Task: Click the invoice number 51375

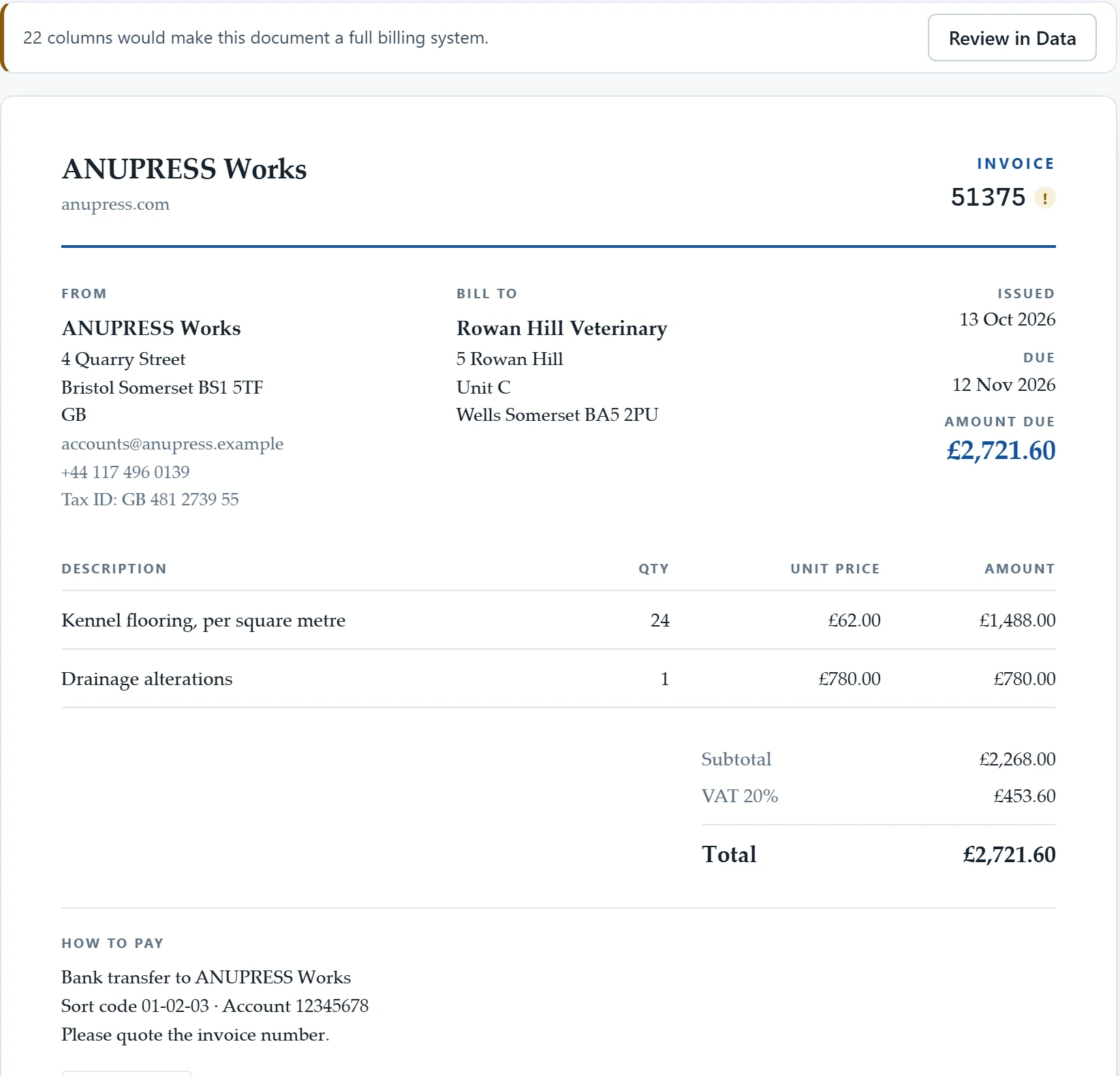Action: (x=988, y=197)
